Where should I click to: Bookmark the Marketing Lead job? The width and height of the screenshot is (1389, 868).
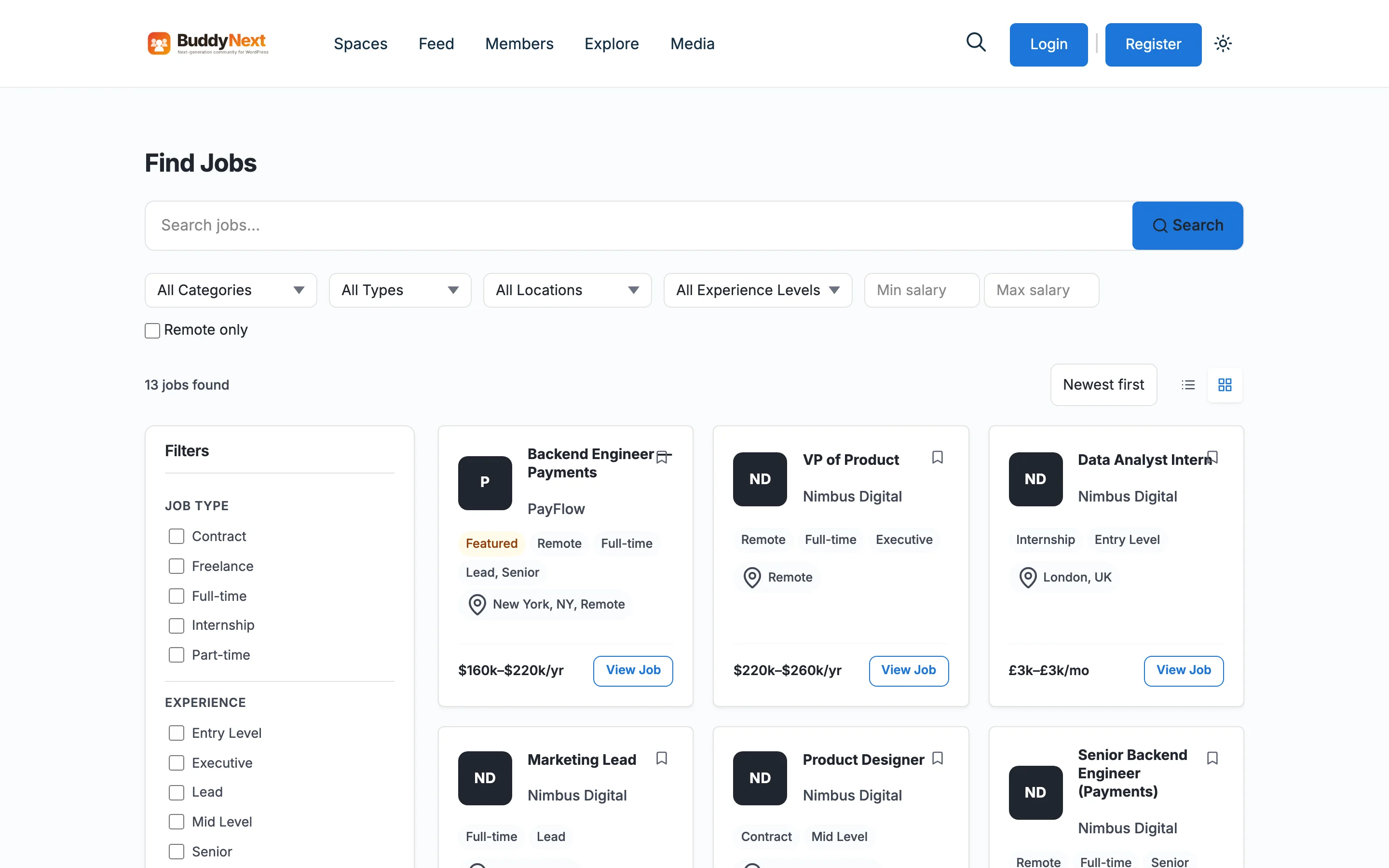coord(662,759)
